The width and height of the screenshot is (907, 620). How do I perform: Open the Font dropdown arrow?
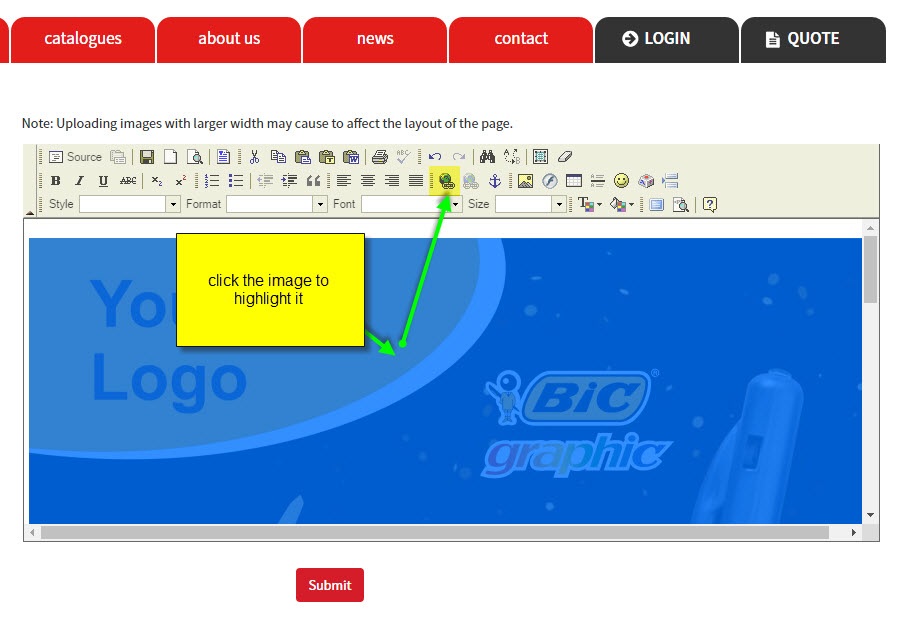tap(456, 204)
